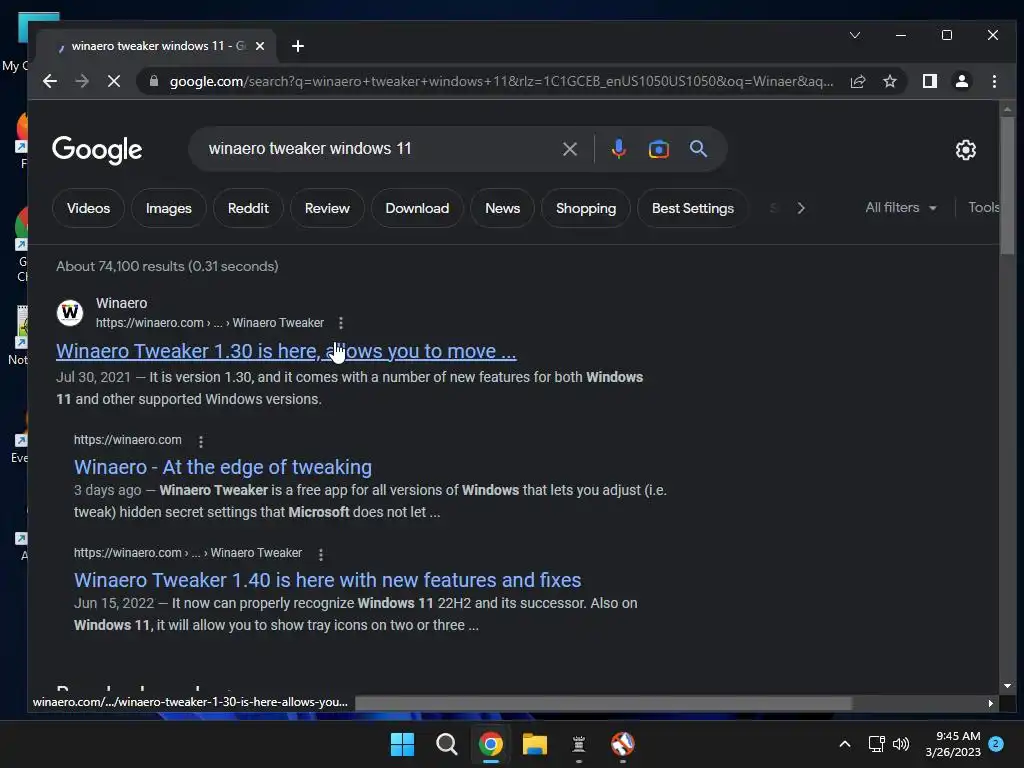Click the forward navigation arrow
1024x768 pixels.
click(82, 81)
